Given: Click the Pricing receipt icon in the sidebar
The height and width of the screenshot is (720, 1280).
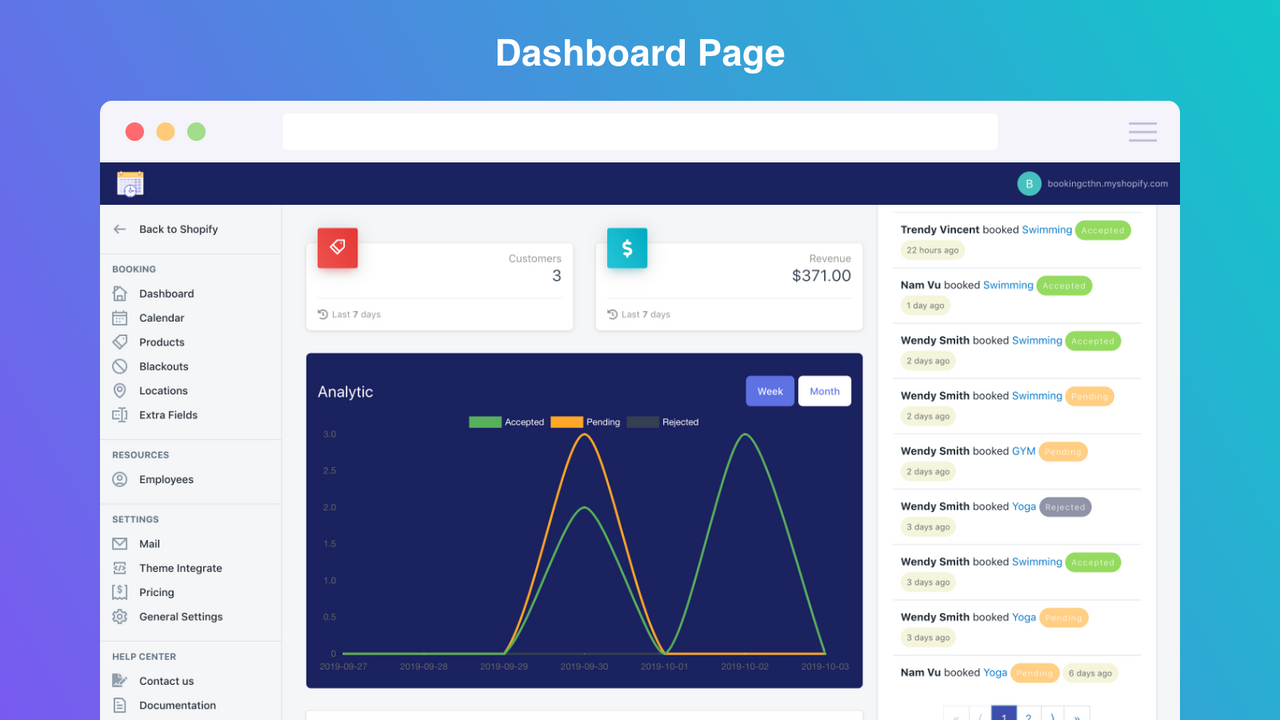Looking at the screenshot, I should pyautogui.click(x=120, y=592).
